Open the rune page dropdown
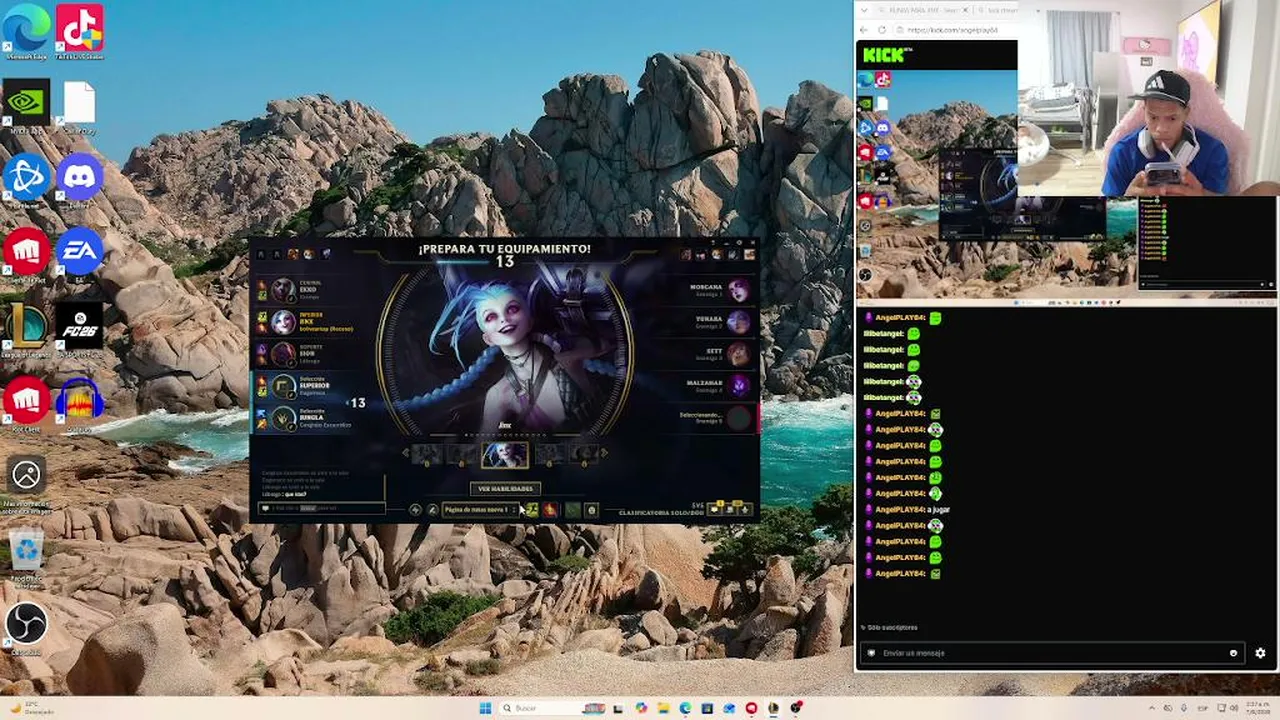The height and width of the screenshot is (720, 1280). point(481,510)
